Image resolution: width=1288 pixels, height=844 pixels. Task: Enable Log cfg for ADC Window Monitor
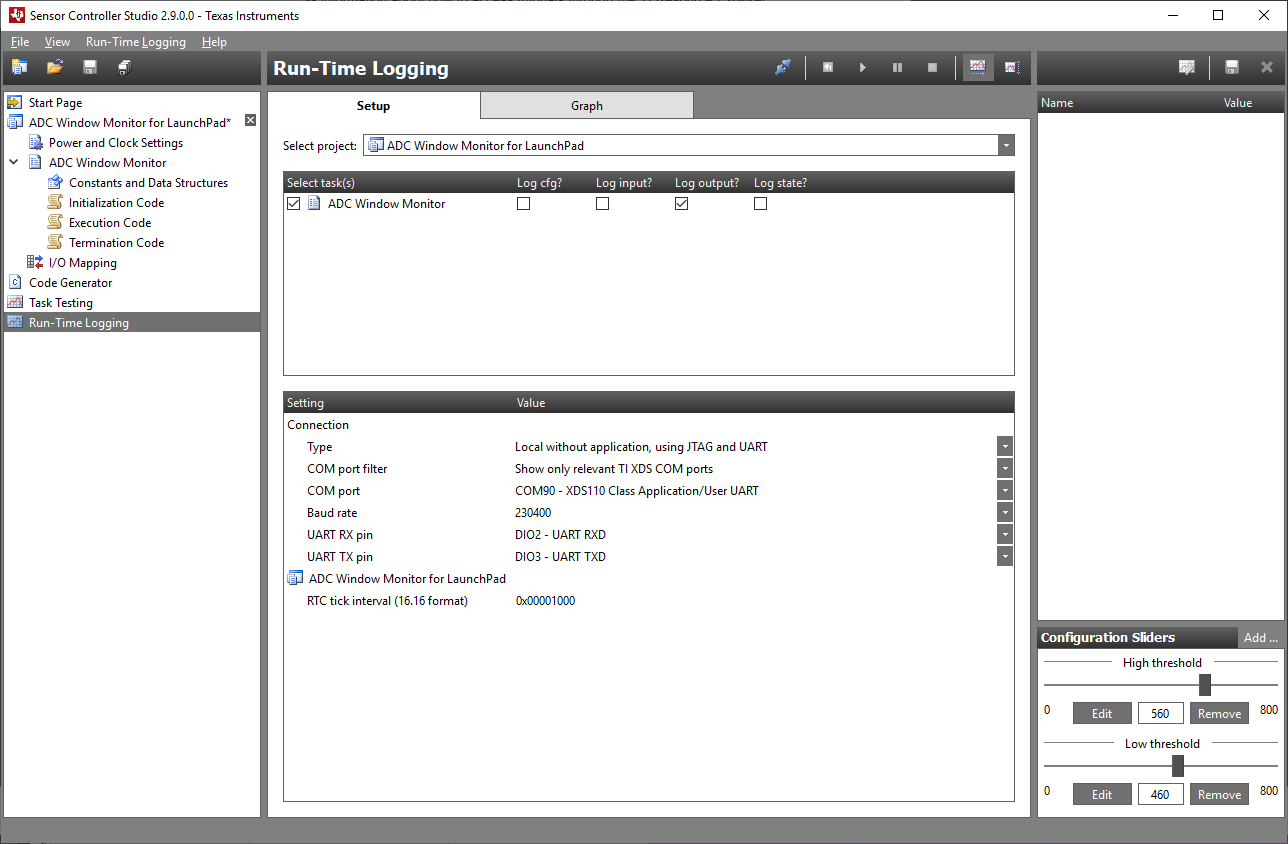pyautogui.click(x=523, y=203)
